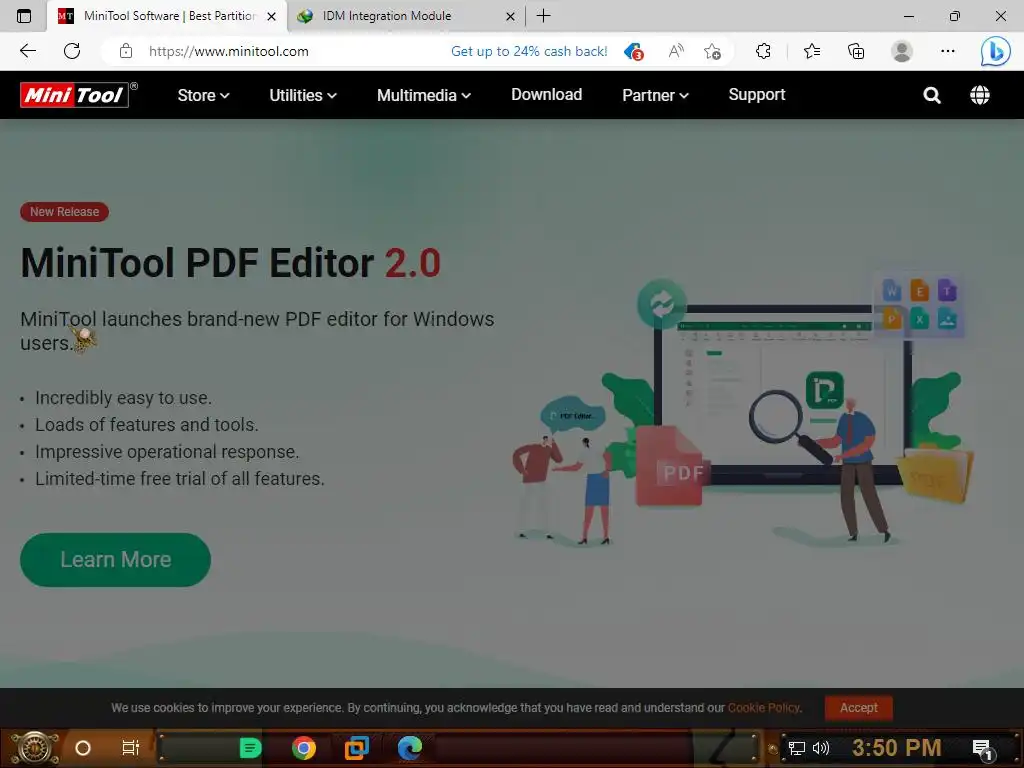1024x768 pixels.
Task: Open the Favorites list icon
Action: (812, 51)
